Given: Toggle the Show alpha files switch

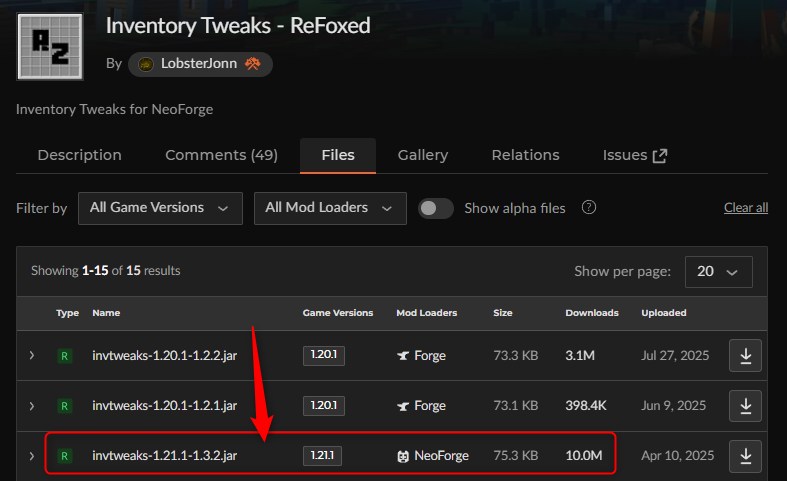Looking at the screenshot, I should (x=436, y=208).
